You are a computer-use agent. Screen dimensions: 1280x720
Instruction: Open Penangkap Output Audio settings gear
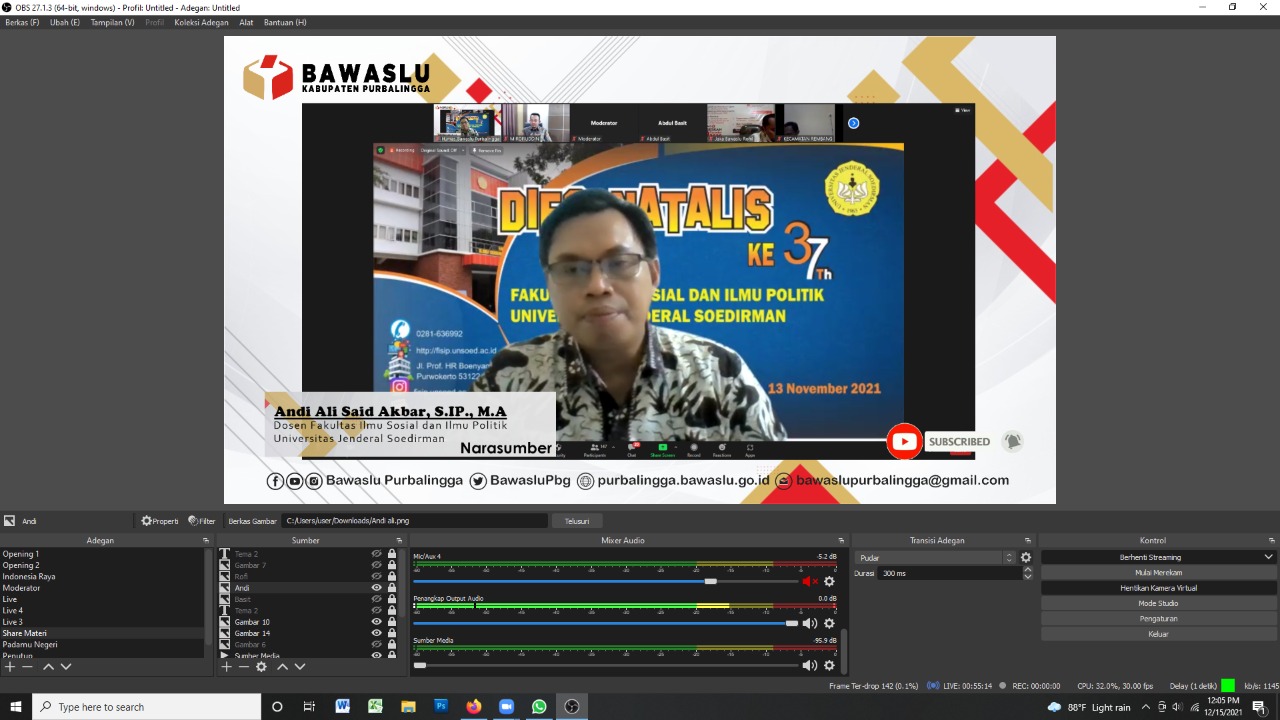(829, 623)
